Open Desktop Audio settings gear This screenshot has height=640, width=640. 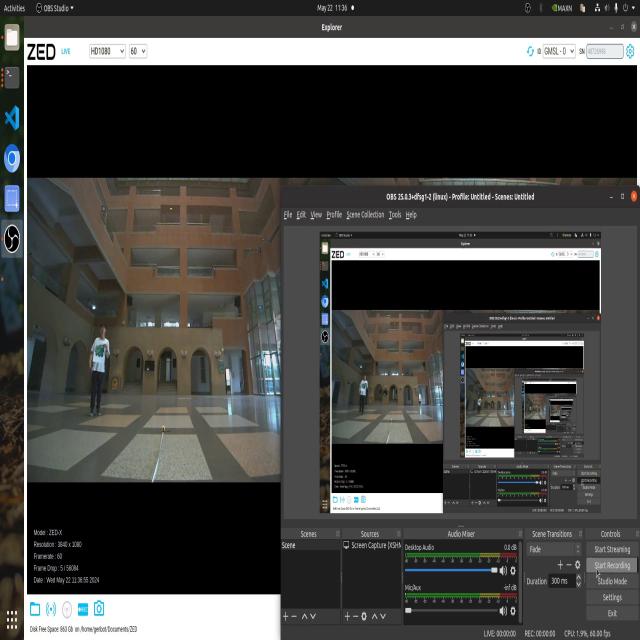(x=513, y=571)
